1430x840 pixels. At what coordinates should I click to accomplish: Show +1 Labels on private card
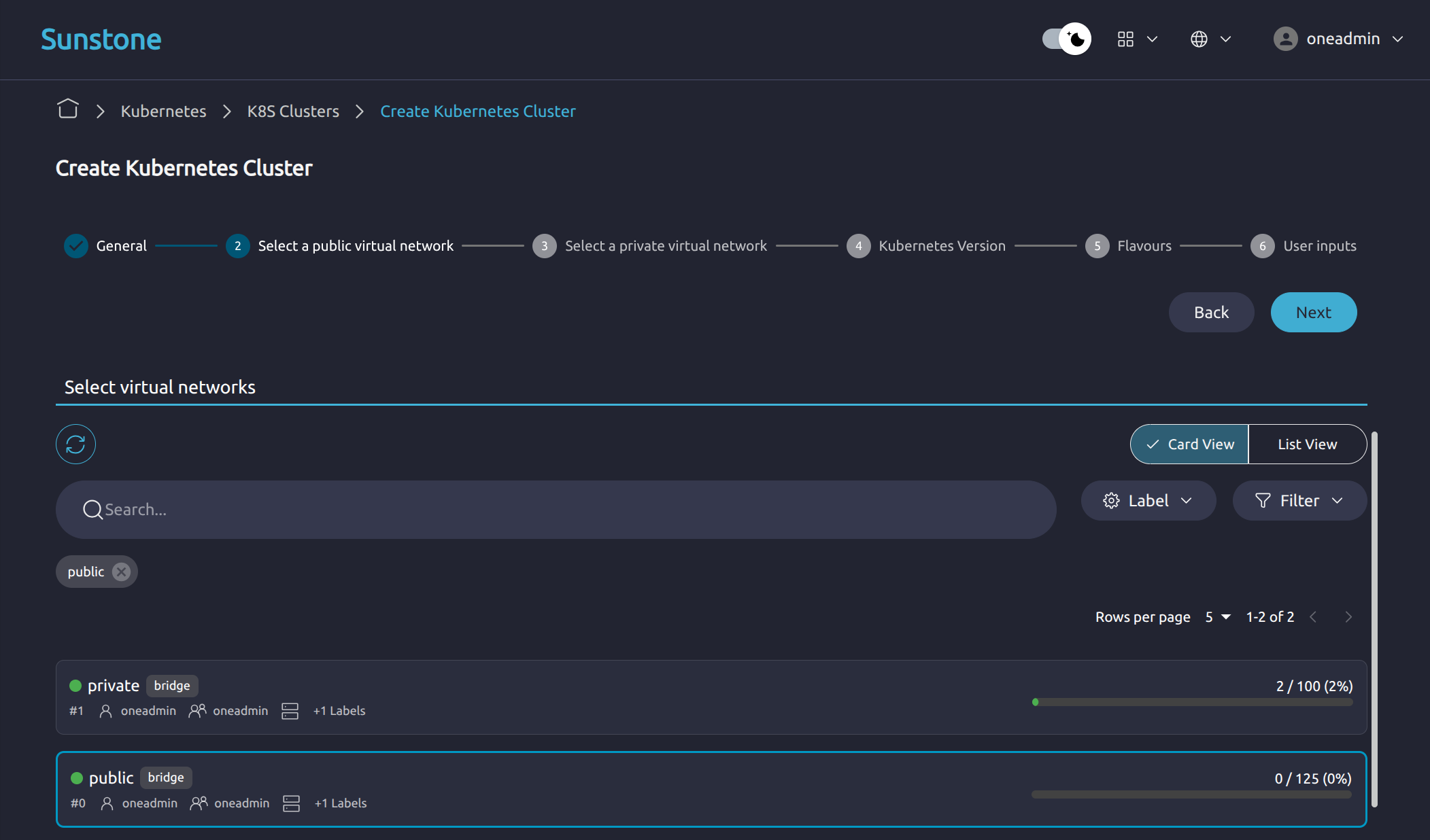click(339, 711)
